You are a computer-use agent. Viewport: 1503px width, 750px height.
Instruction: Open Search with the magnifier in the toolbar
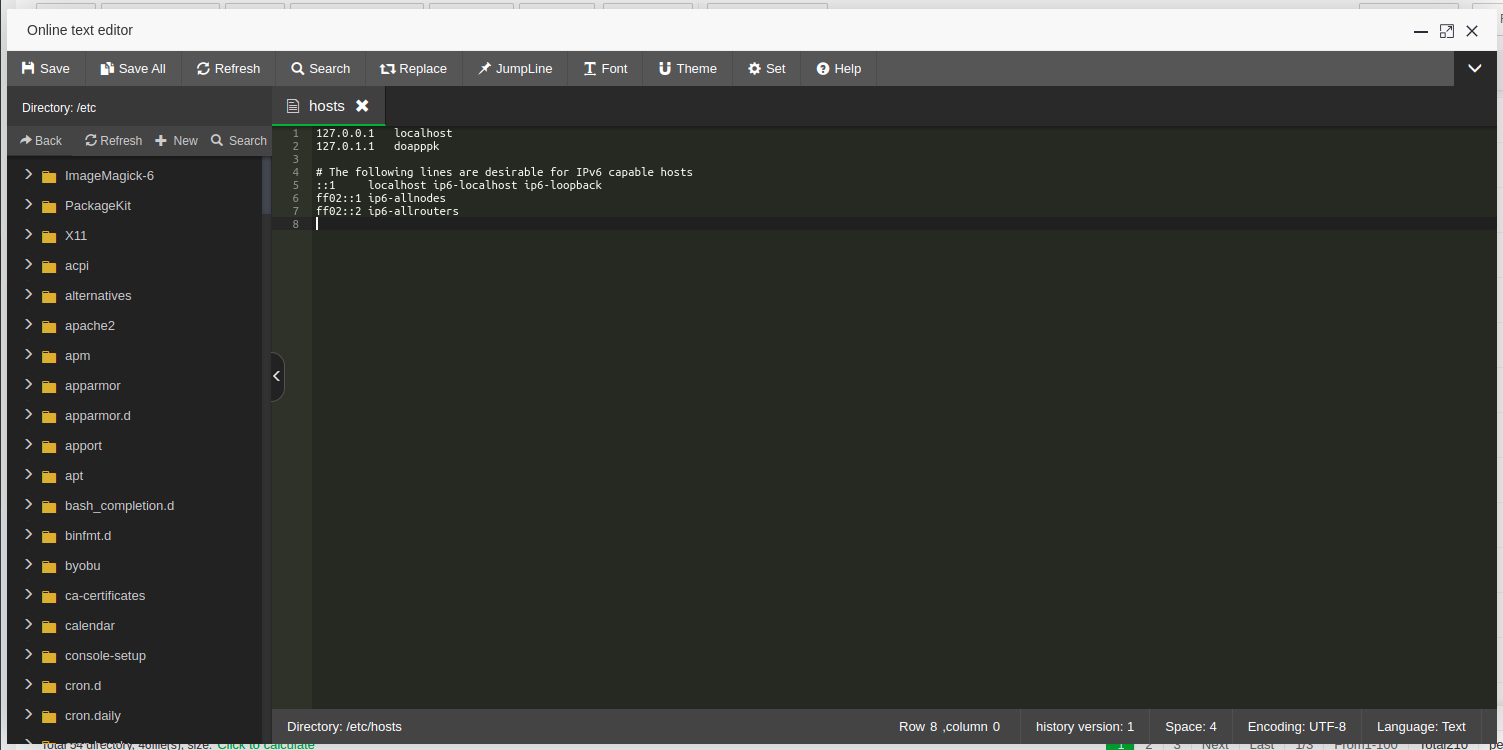(x=297, y=69)
